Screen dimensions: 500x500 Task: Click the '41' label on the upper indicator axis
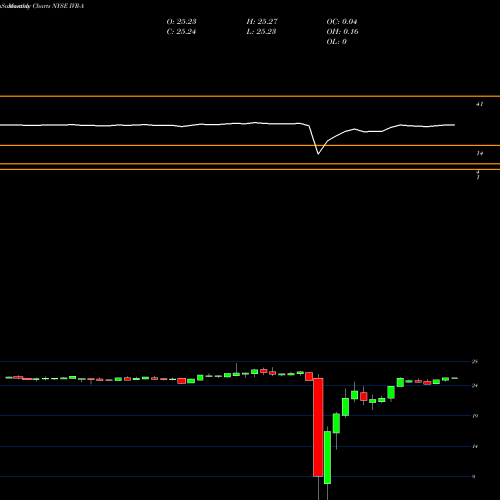479,104
